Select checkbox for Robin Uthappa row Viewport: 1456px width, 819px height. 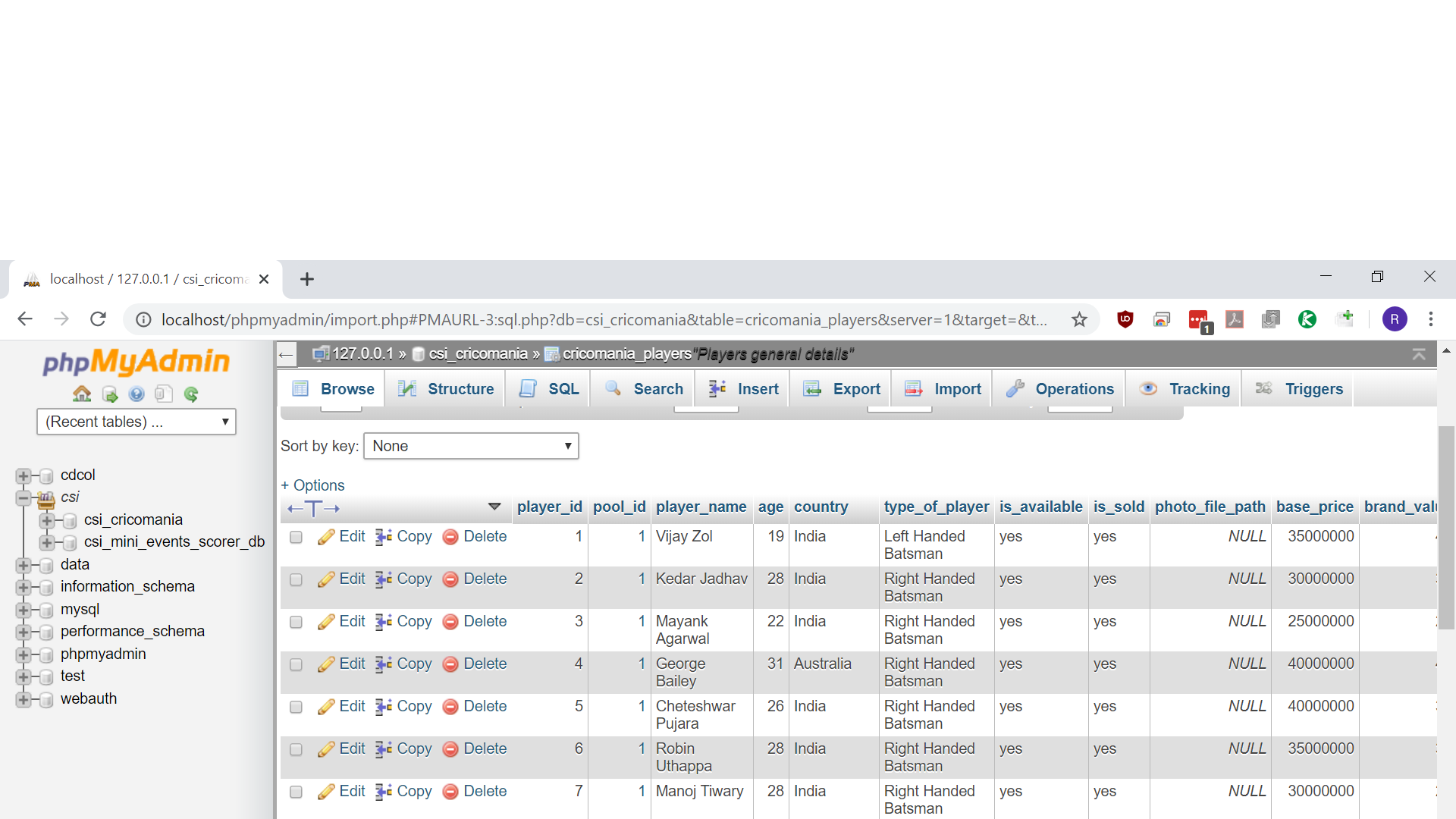coord(296,749)
